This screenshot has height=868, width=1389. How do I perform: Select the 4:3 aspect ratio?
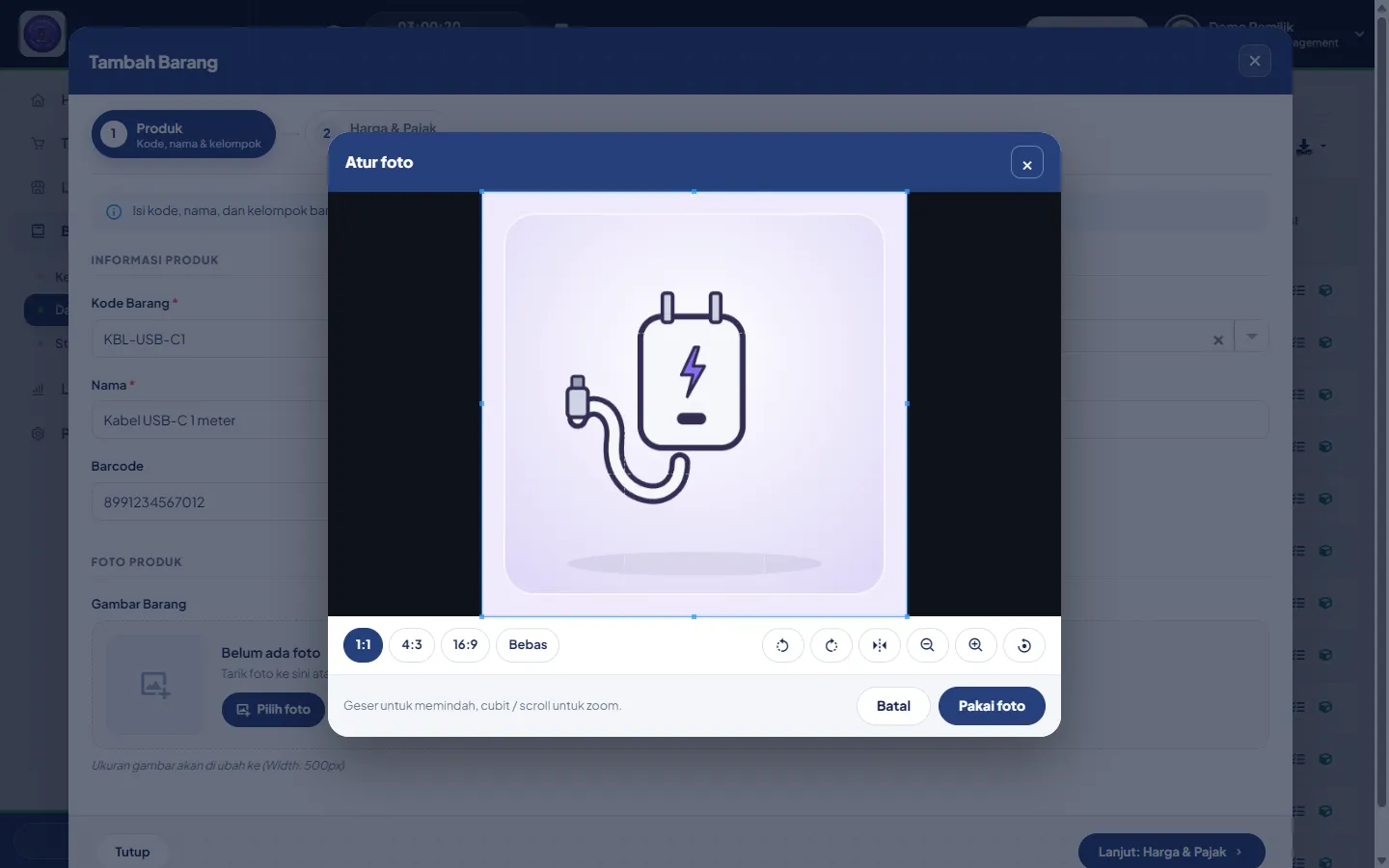(412, 645)
